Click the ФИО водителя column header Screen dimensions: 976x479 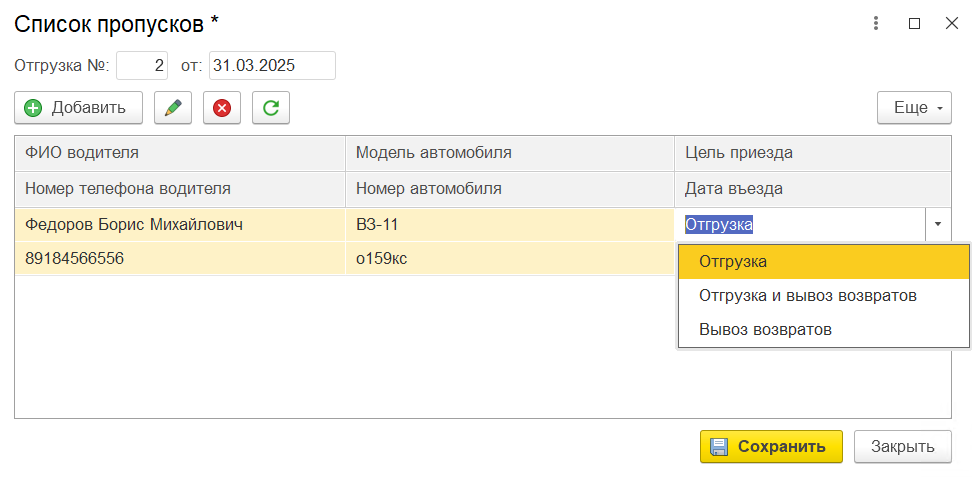click(82, 153)
